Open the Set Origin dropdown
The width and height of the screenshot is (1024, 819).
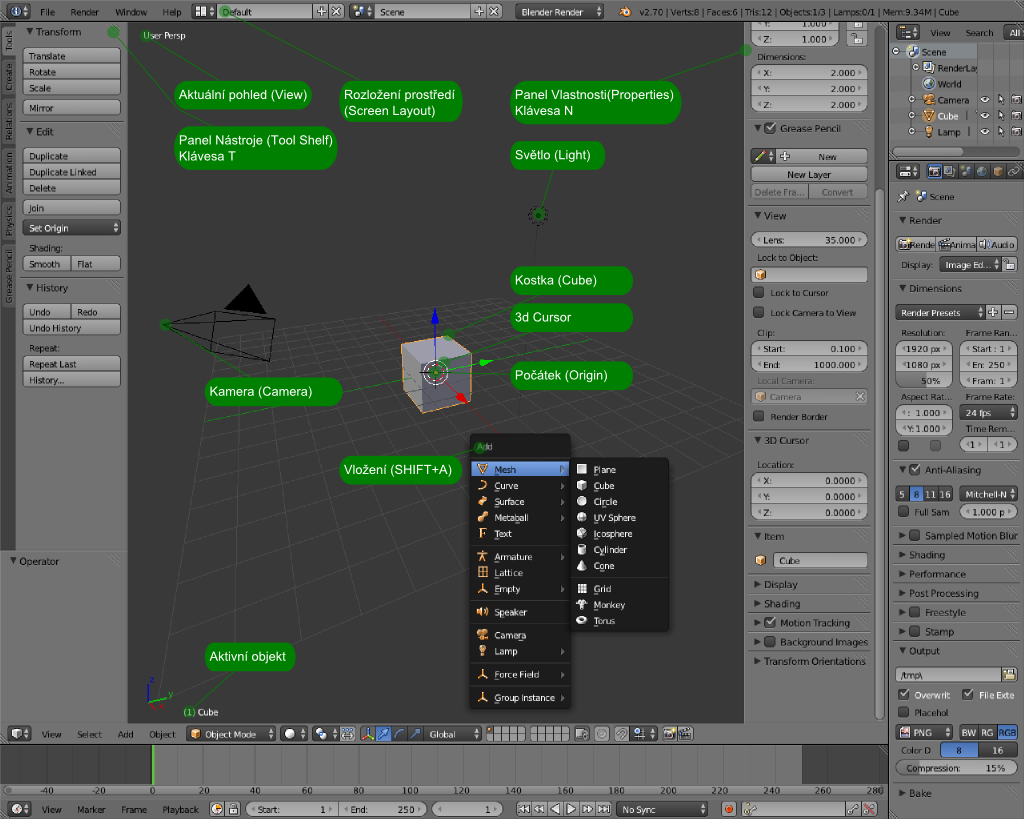pos(73,228)
